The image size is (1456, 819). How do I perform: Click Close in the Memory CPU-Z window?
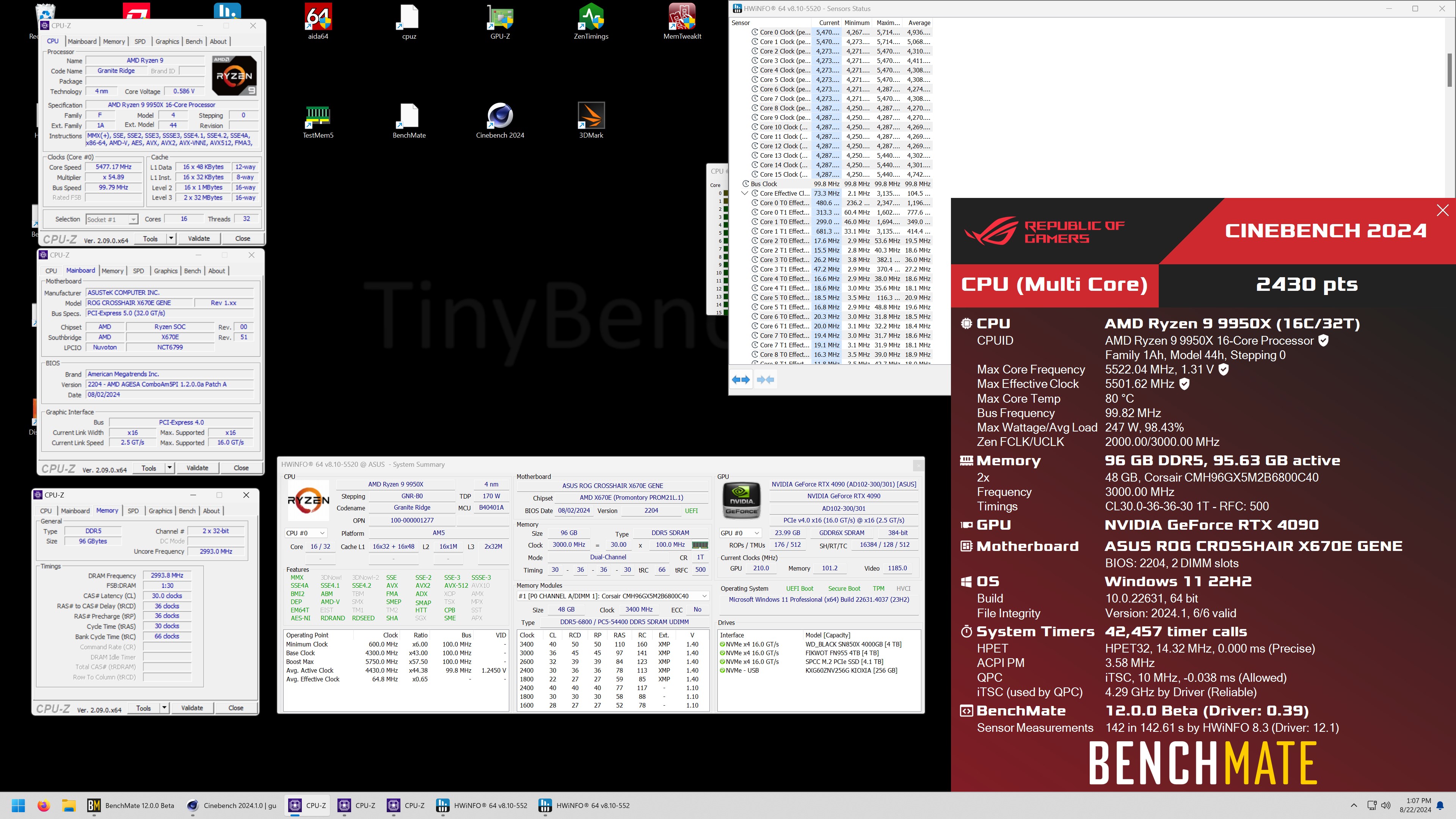coord(236,708)
